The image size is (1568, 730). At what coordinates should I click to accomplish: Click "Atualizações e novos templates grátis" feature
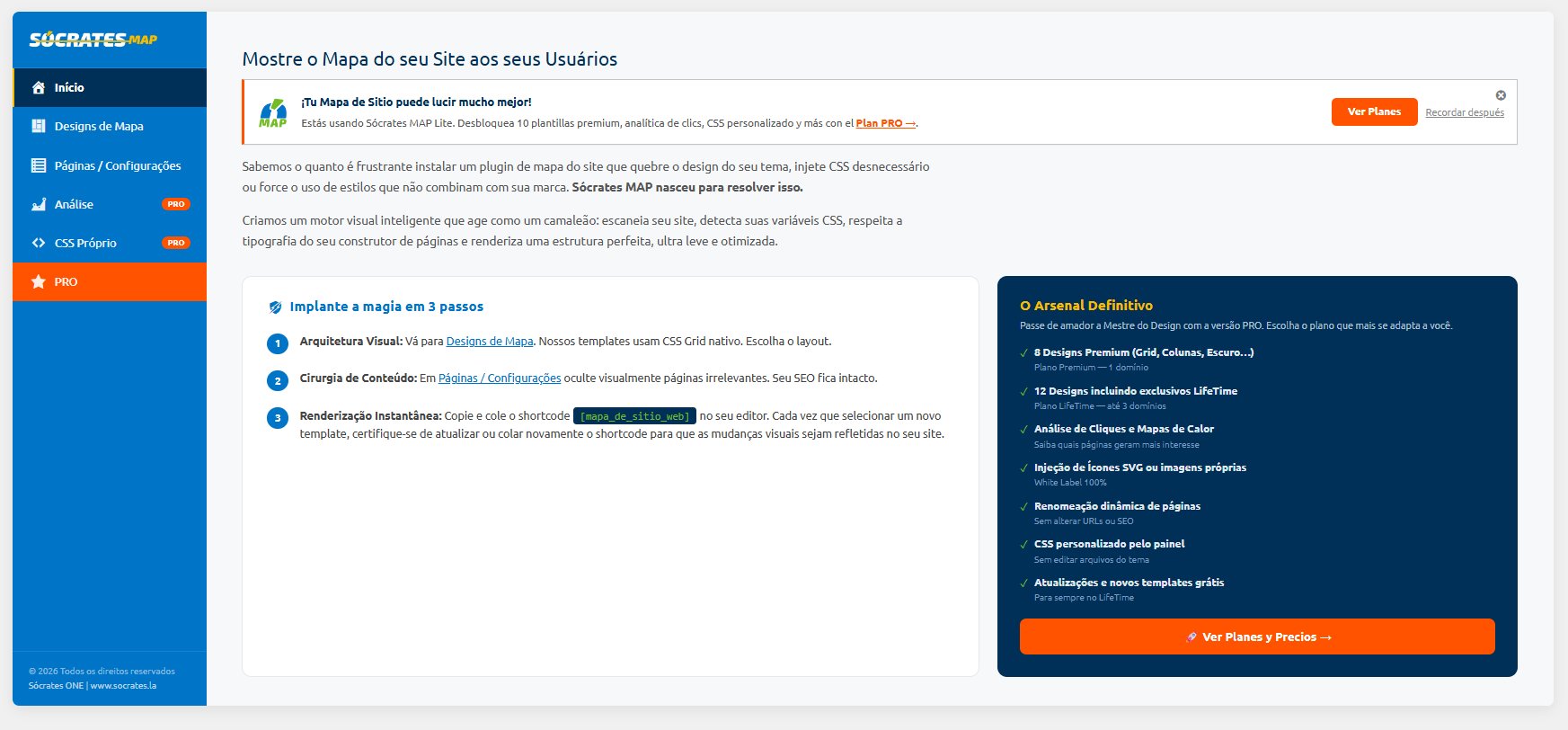pos(1129,583)
